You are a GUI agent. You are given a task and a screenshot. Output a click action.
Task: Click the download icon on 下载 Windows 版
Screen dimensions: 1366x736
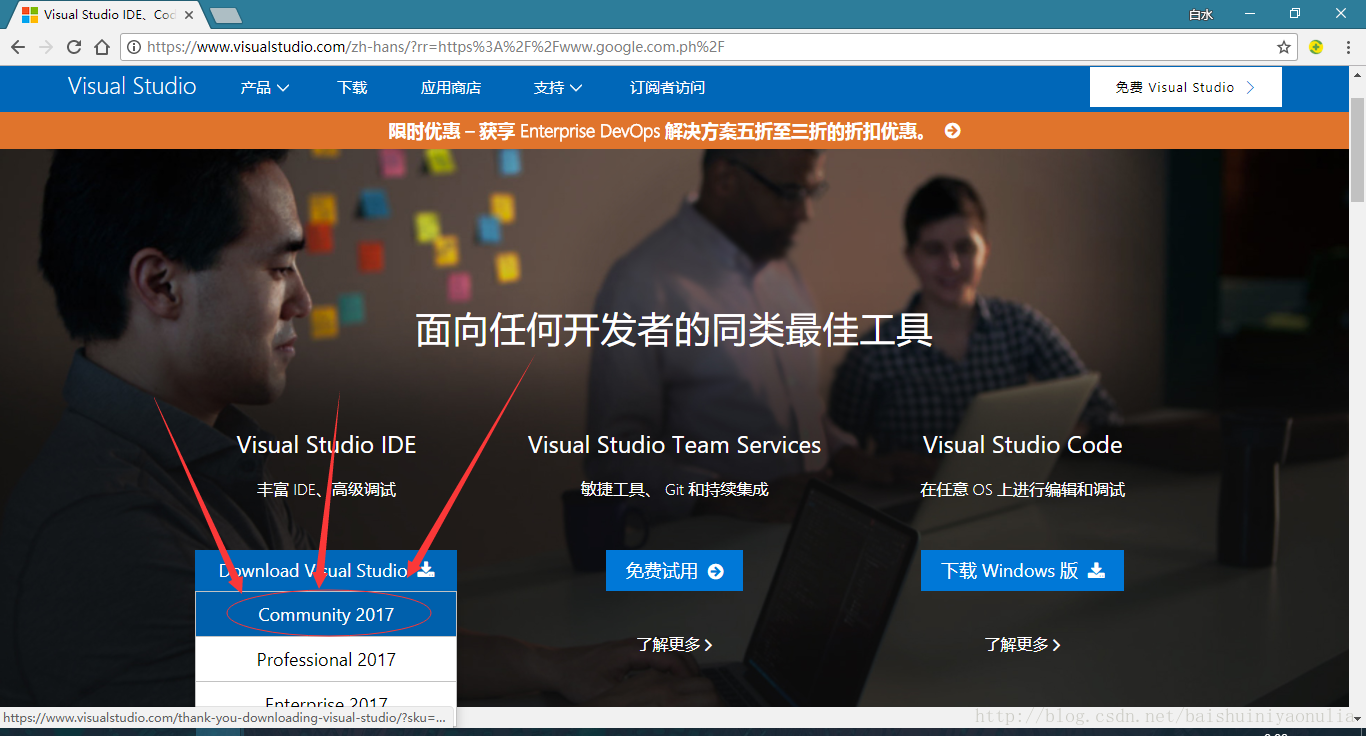coord(1096,570)
